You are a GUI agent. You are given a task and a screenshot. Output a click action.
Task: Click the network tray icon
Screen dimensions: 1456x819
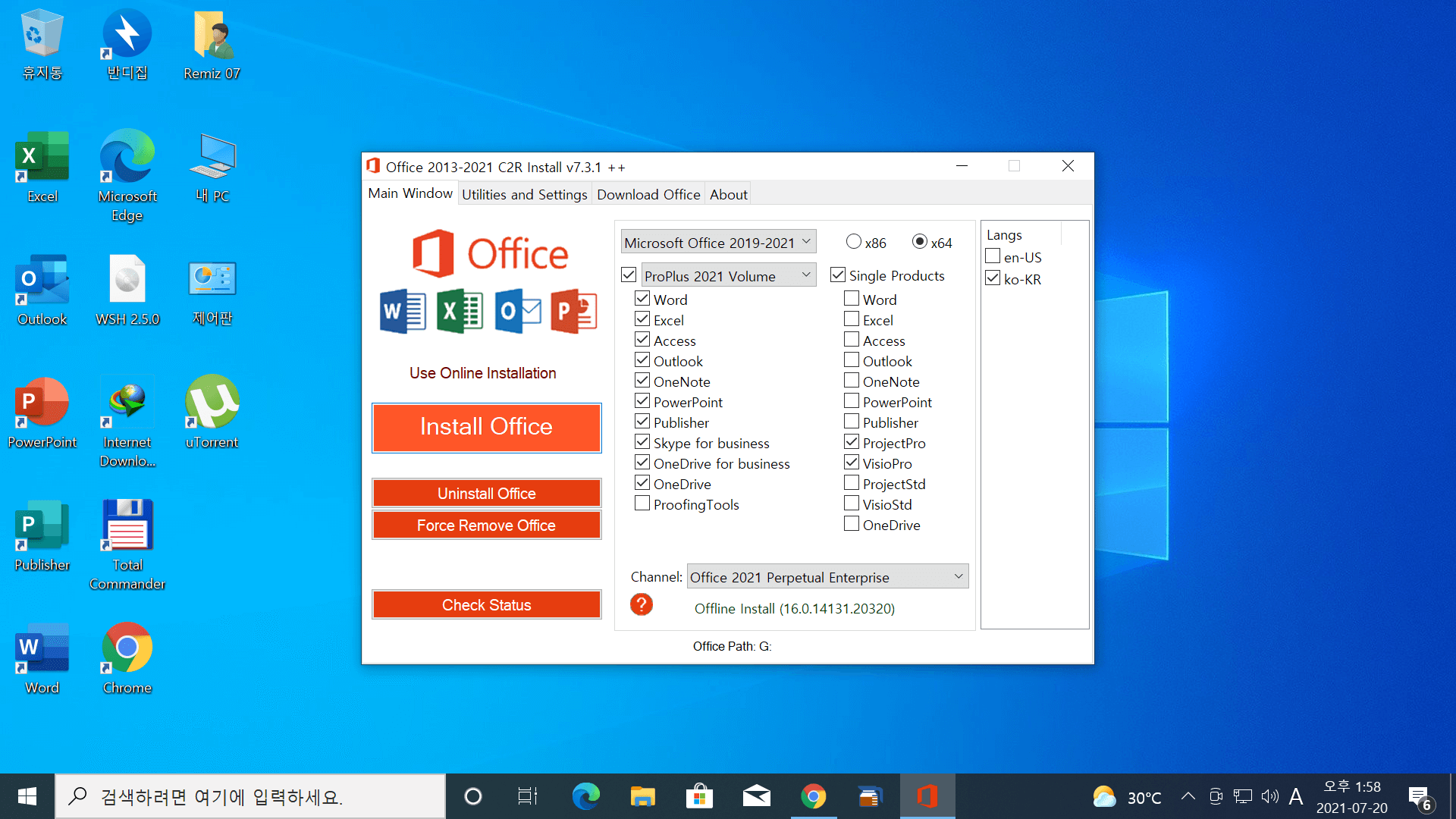coord(1243,796)
